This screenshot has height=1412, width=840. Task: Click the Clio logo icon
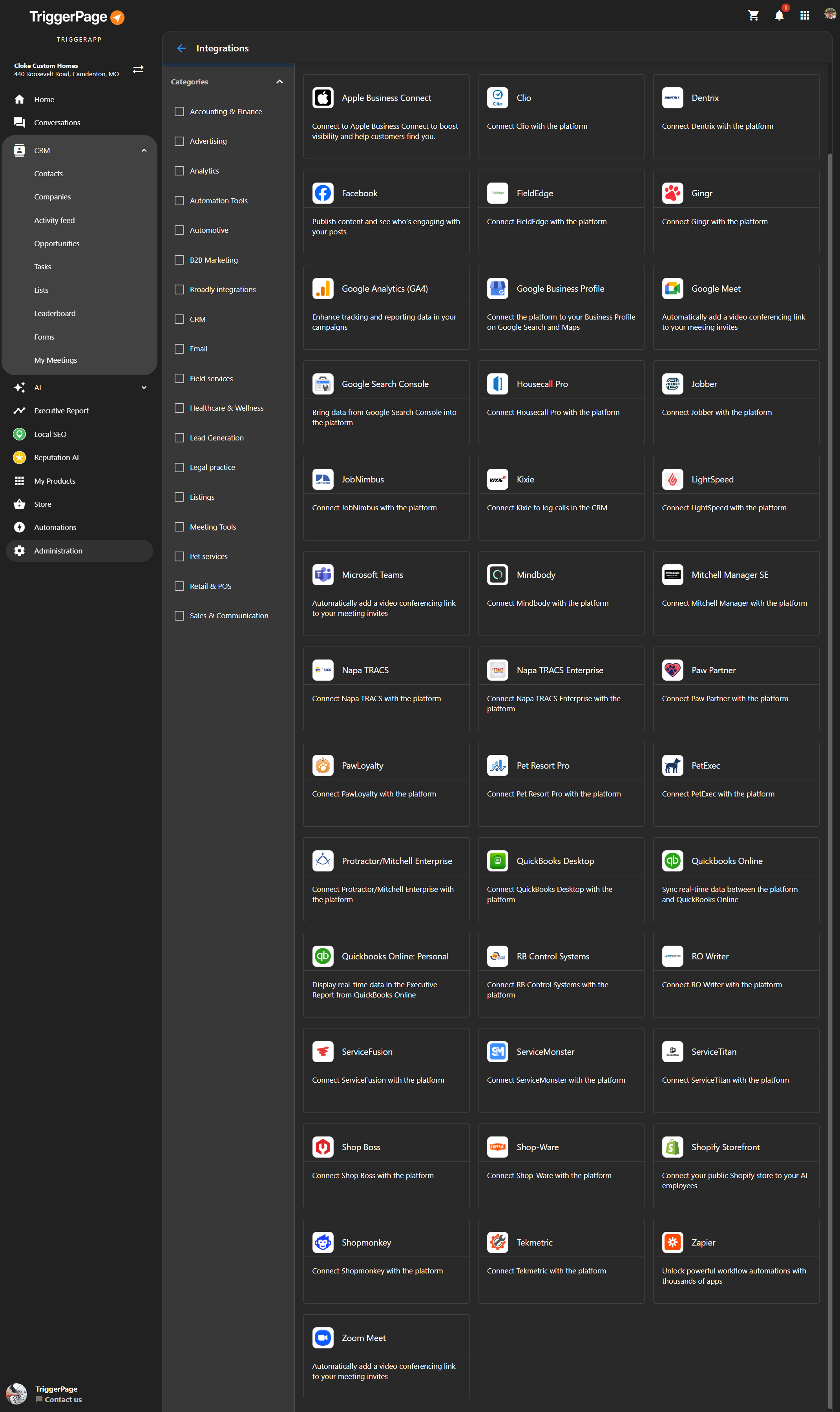498,98
